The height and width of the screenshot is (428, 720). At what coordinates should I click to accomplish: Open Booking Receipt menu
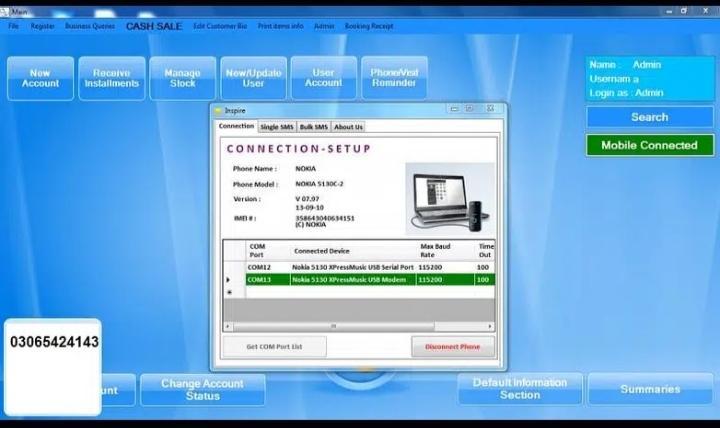(369, 26)
